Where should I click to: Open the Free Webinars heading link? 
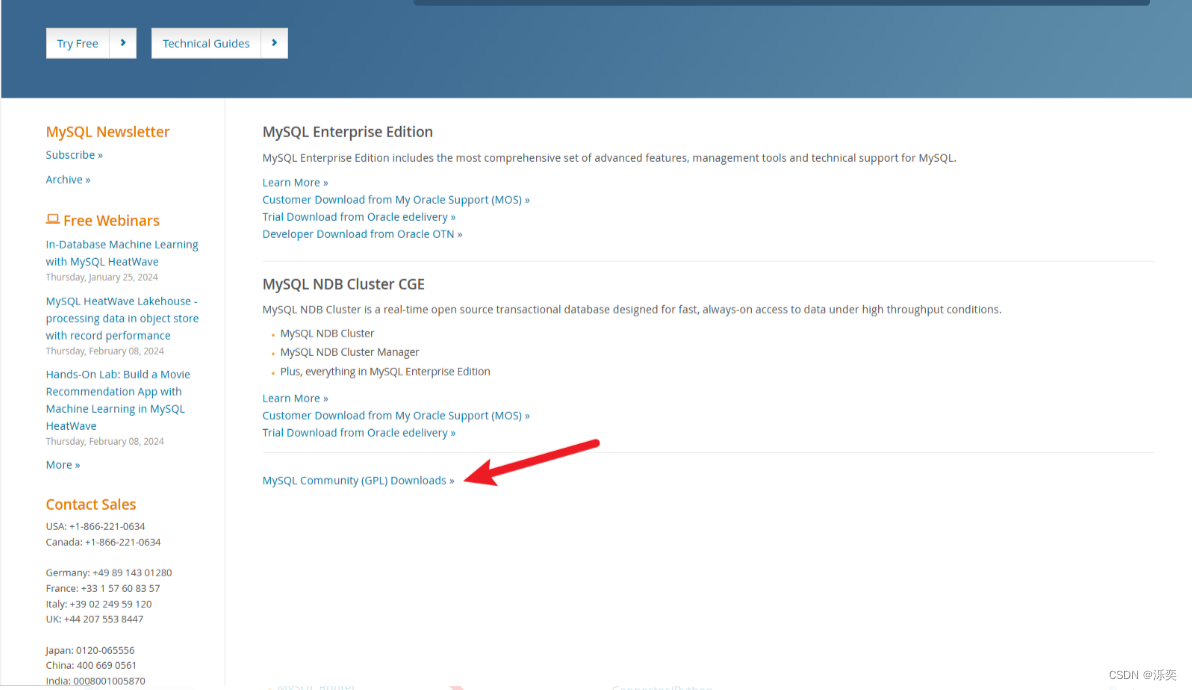111,220
